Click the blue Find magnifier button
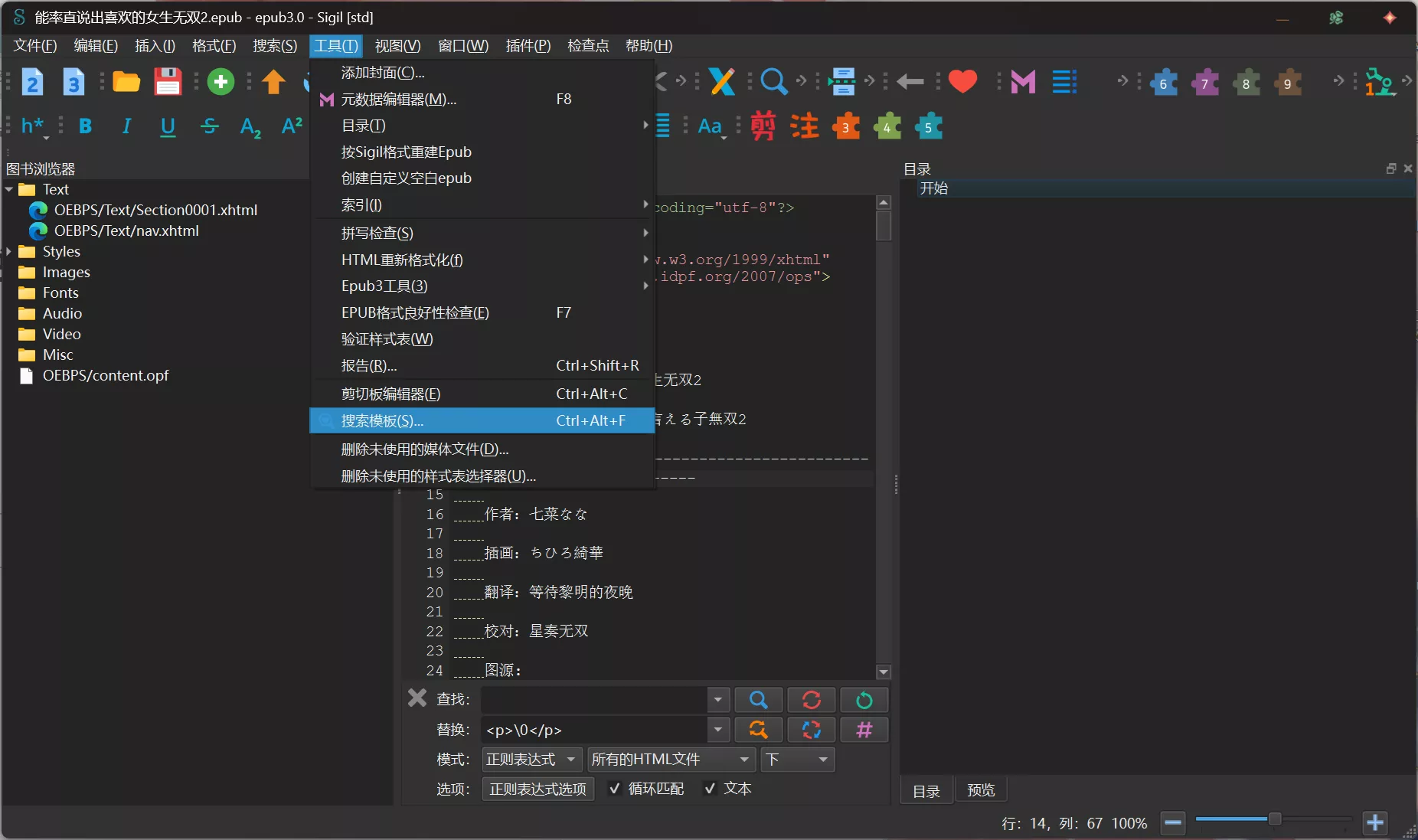This screenshot has height=840, width=1418. pyautogui.click(x=758, y=700)
